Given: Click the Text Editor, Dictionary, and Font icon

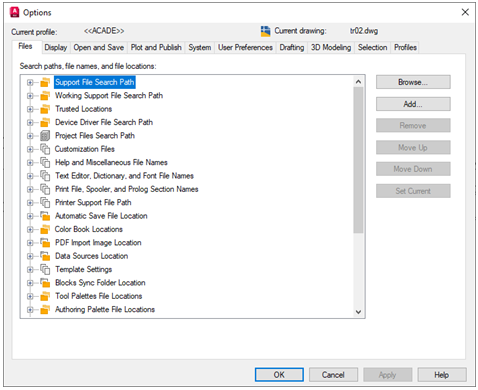Looking at the screenshot, I should pyautogui.click(x=45, y=176).
